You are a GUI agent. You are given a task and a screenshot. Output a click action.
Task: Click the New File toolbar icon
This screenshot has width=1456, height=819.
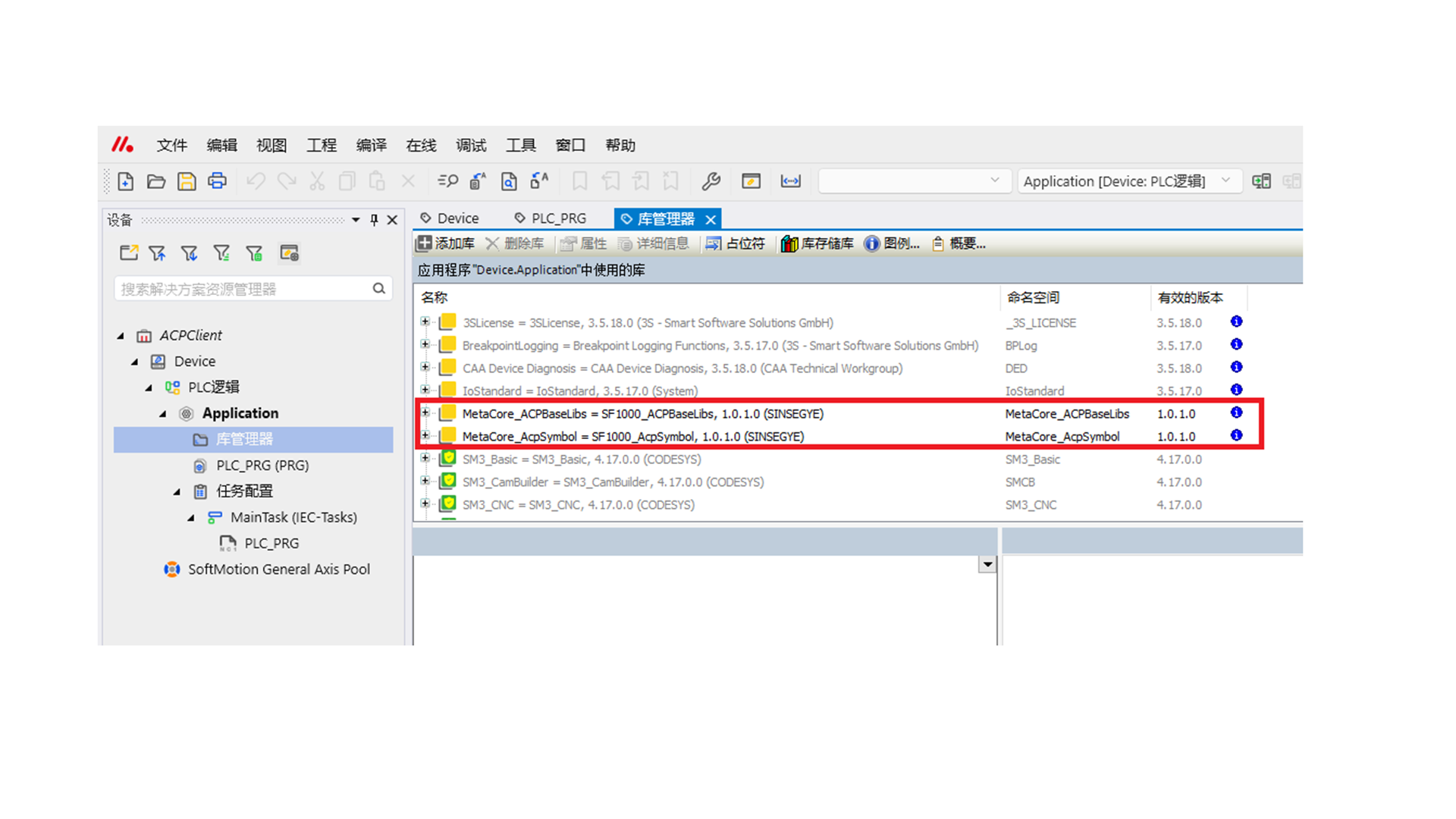126,181
